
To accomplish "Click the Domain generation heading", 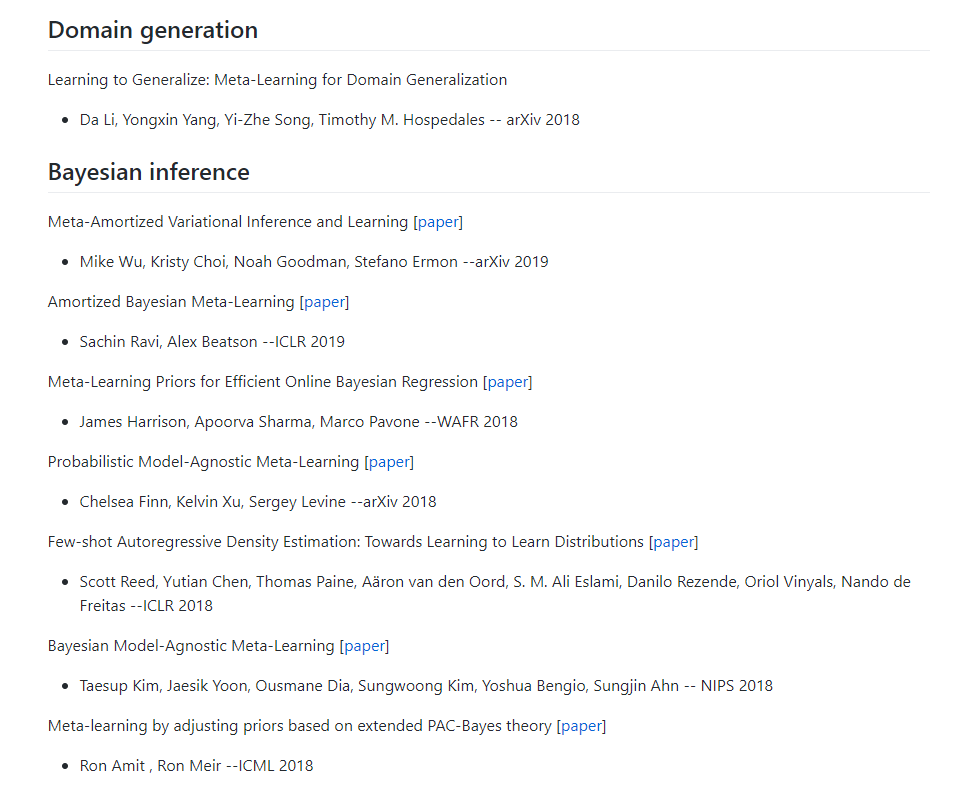I will [153, 30].
